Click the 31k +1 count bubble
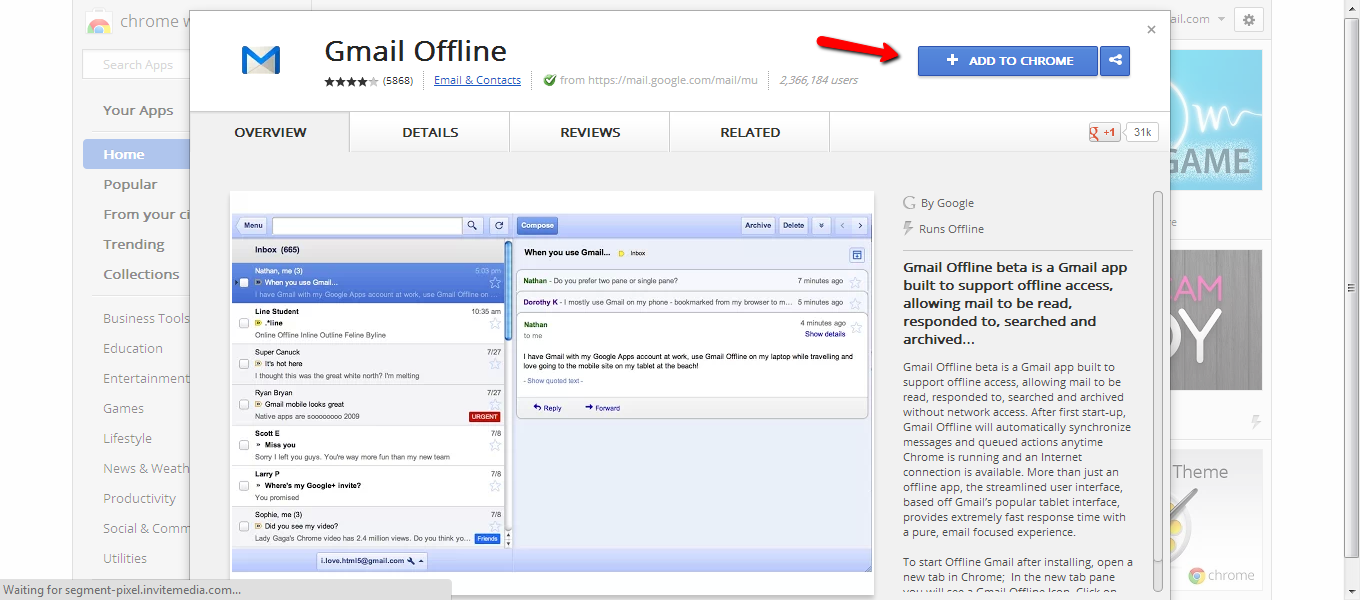This screenshot has width=1360, height=600. 1142,132
